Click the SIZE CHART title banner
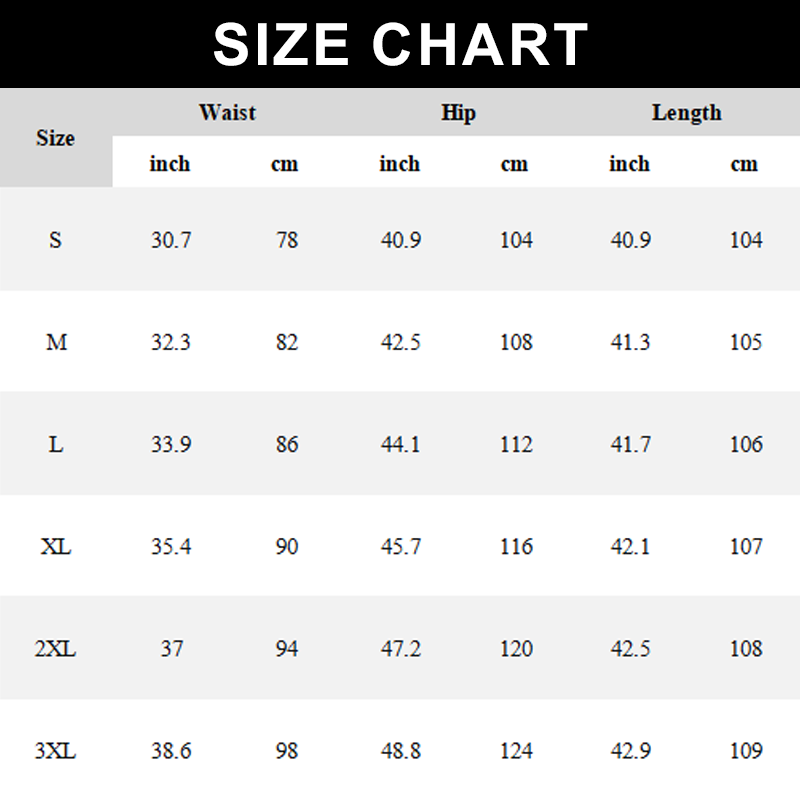The image size is (800, 800). point(400,44)
